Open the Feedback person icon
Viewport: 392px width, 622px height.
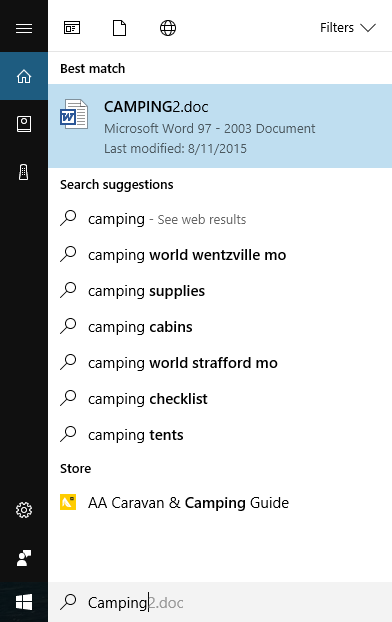24,558
